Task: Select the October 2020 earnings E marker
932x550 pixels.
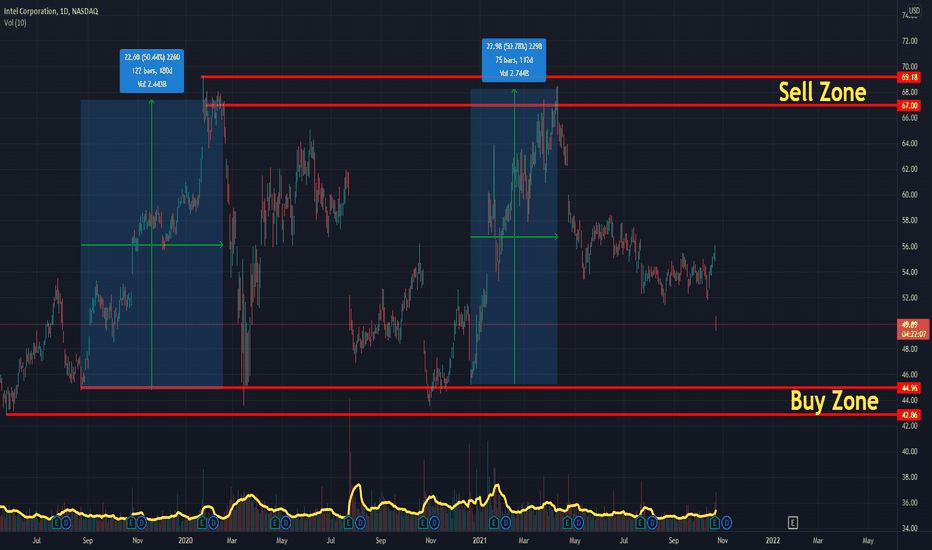Action: (x=423, y=523)
